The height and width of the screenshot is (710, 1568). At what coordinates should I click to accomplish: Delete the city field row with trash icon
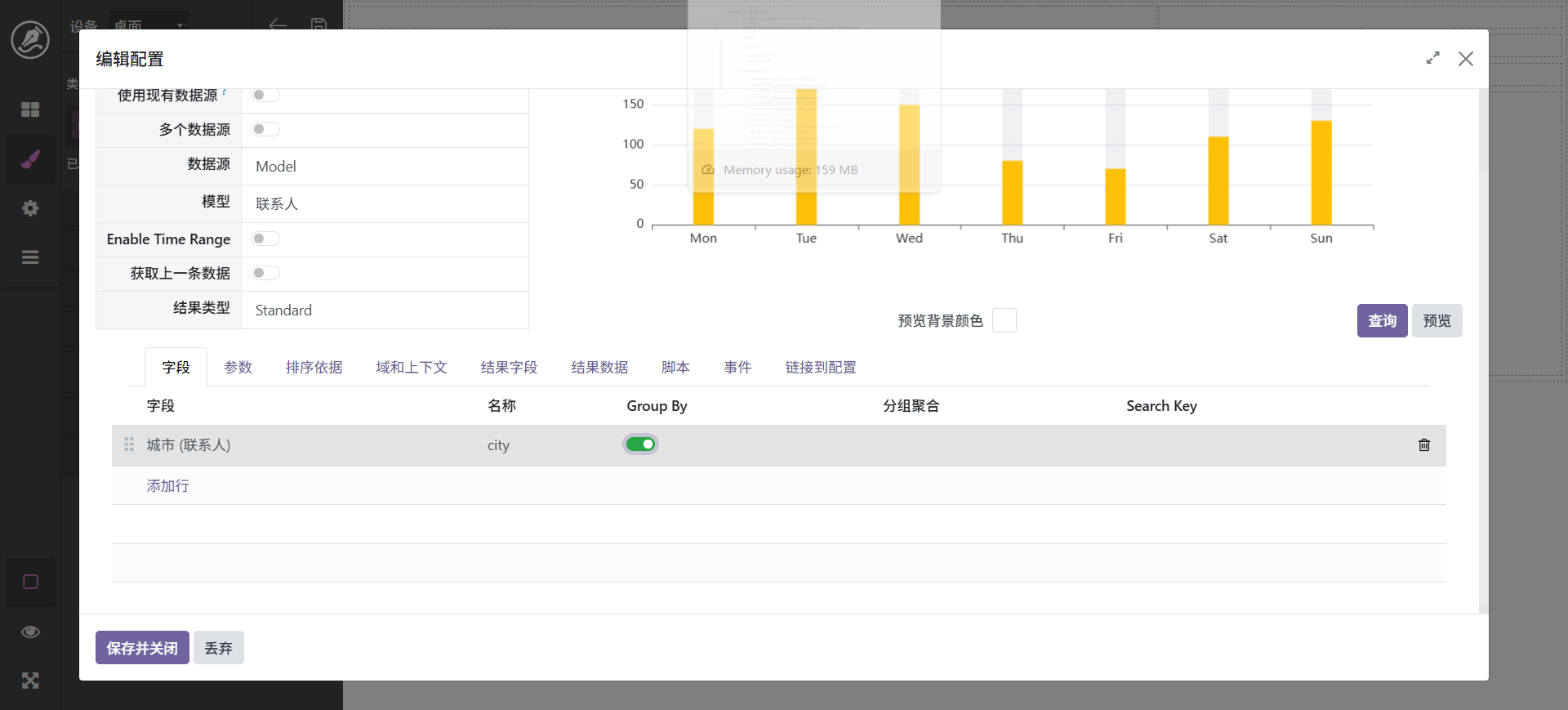(x=1423, y=445)
